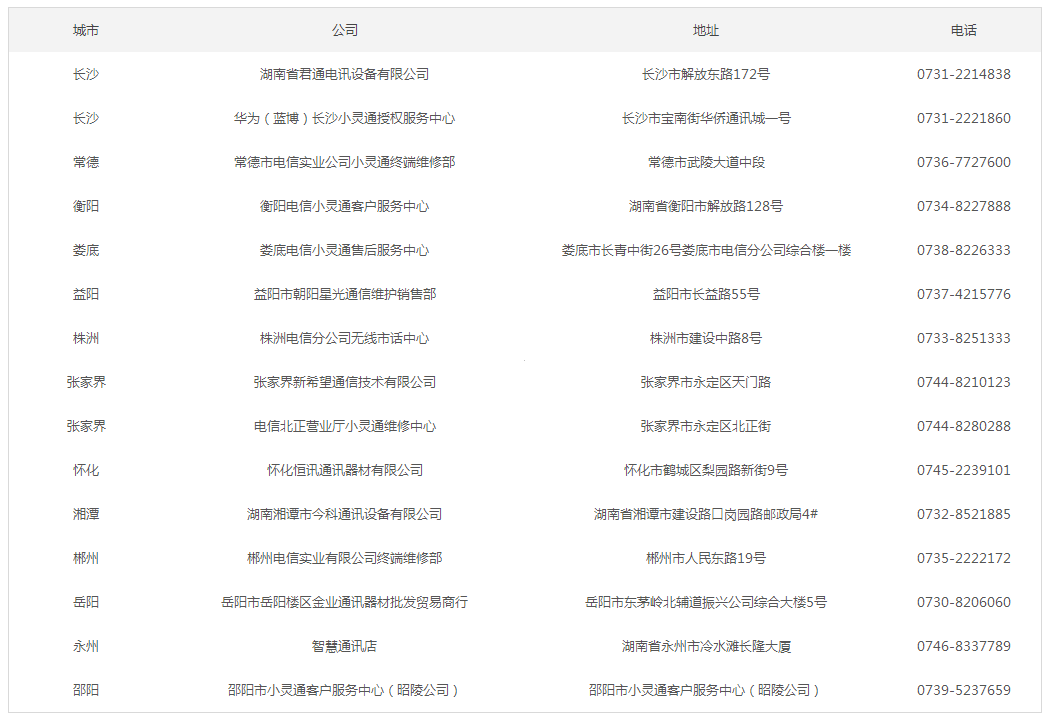The height and width of the screenshot is (721, 1053).
Task: Click the 衡阳 city cell
Action: (x=86, y=206)
